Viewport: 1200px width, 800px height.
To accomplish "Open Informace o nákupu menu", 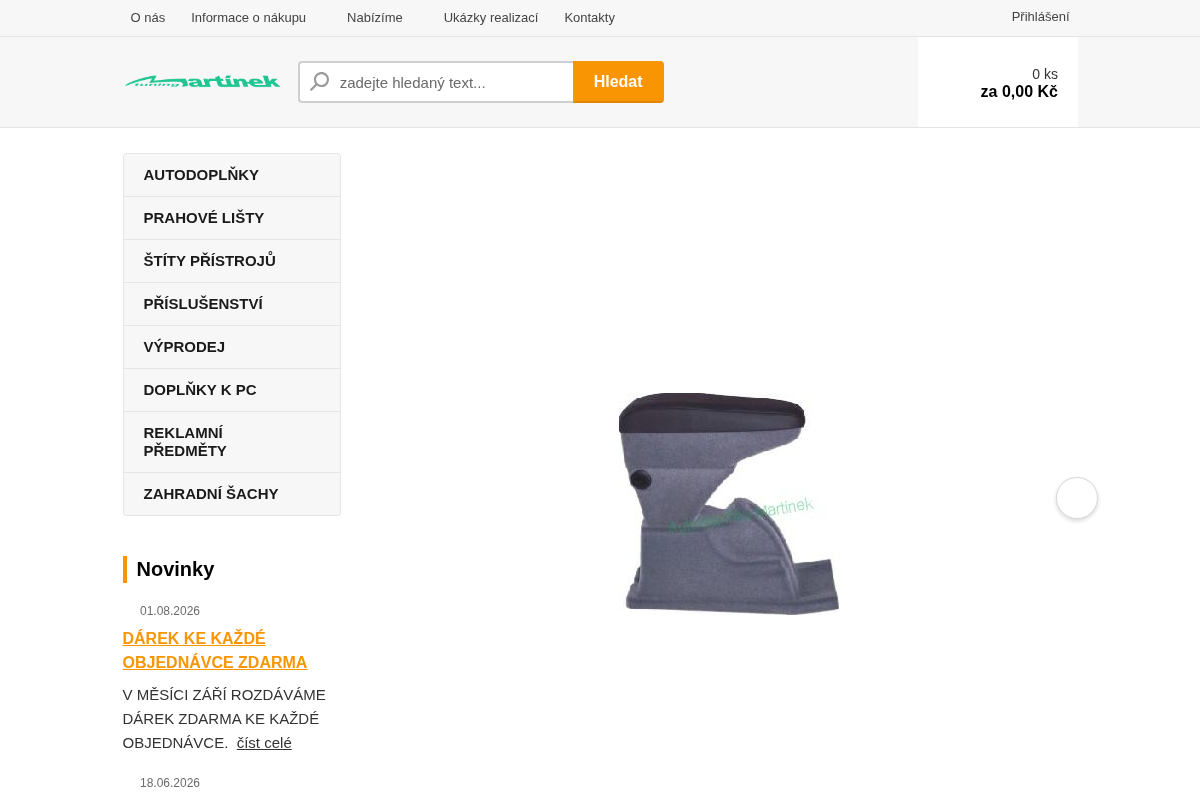I will click(249, 17).
